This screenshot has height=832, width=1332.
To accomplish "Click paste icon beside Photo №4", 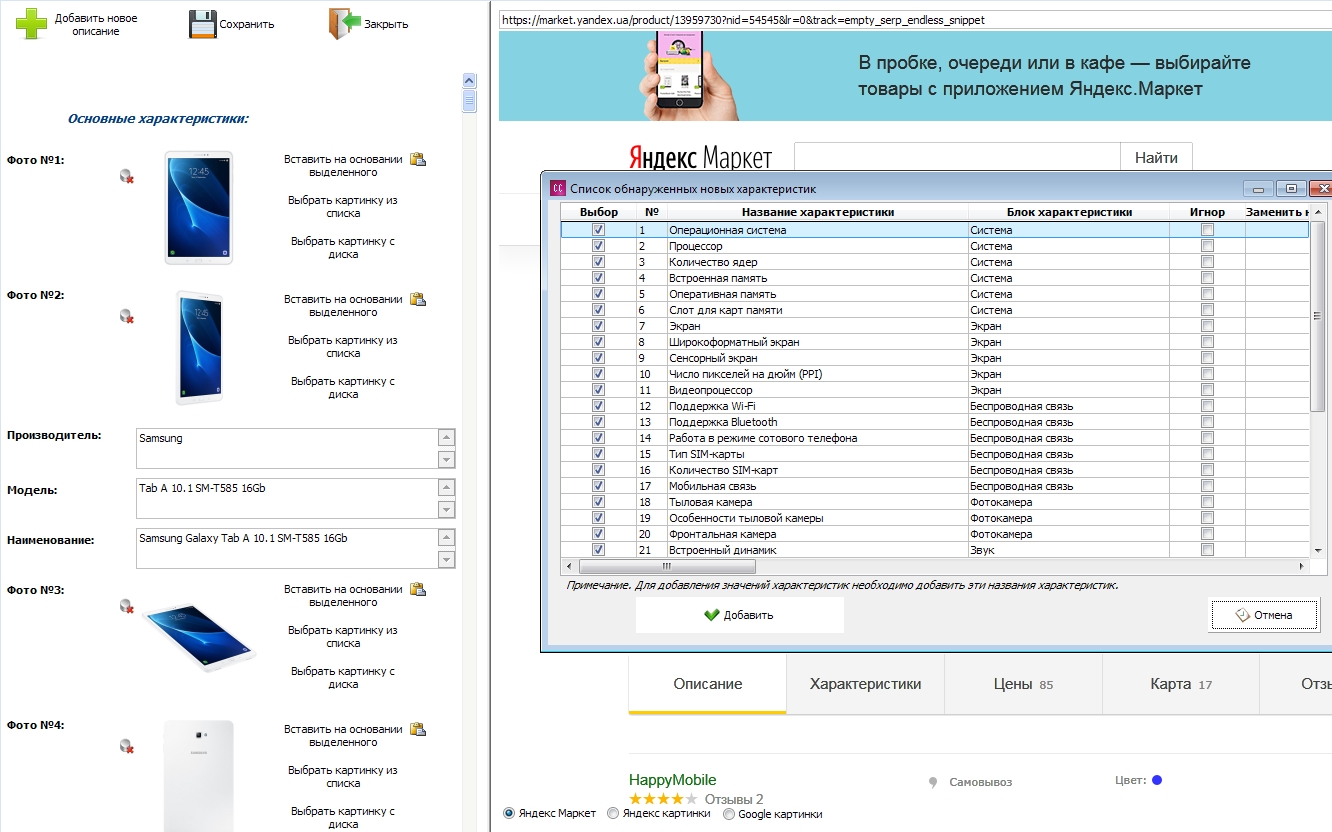I will point(418,729).
